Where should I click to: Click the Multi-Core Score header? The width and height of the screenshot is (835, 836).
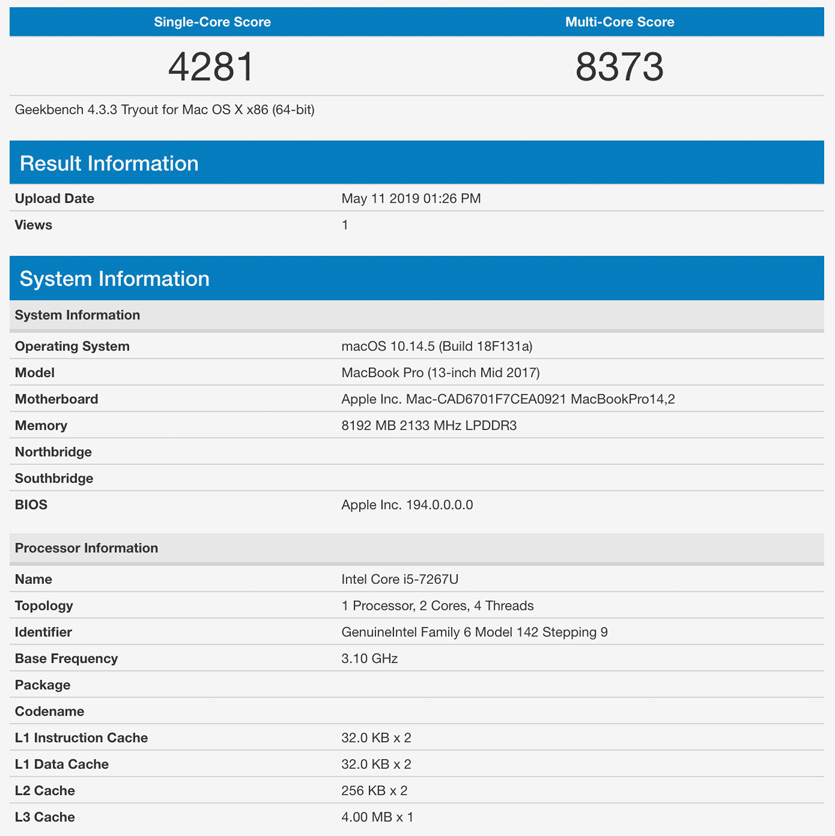pos(620,22)
